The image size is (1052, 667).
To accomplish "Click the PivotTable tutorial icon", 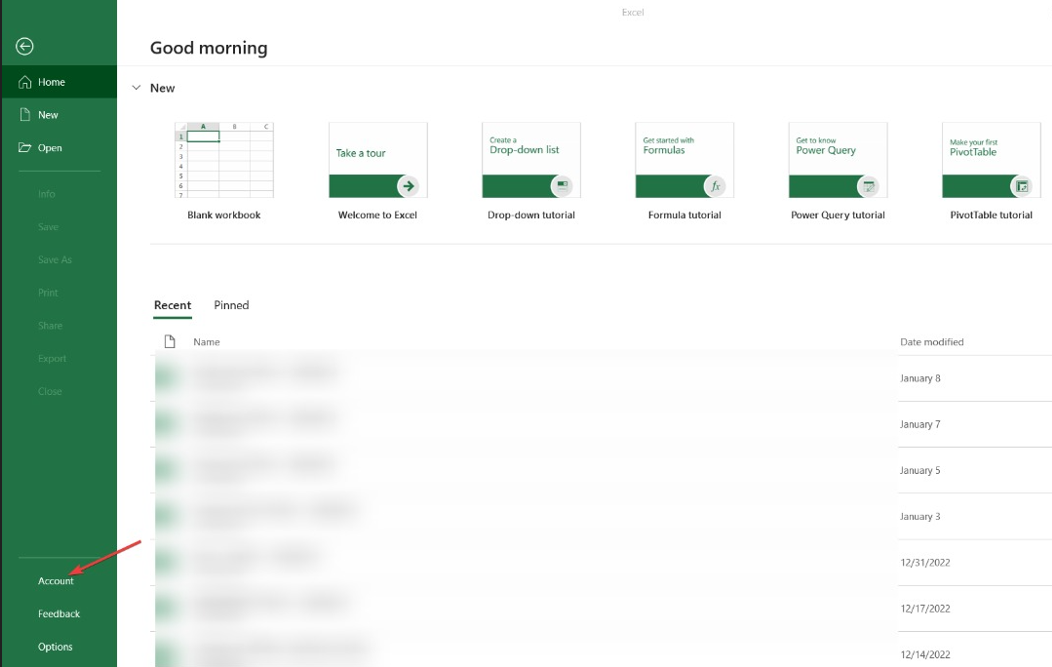I will tap(1022, 186).
